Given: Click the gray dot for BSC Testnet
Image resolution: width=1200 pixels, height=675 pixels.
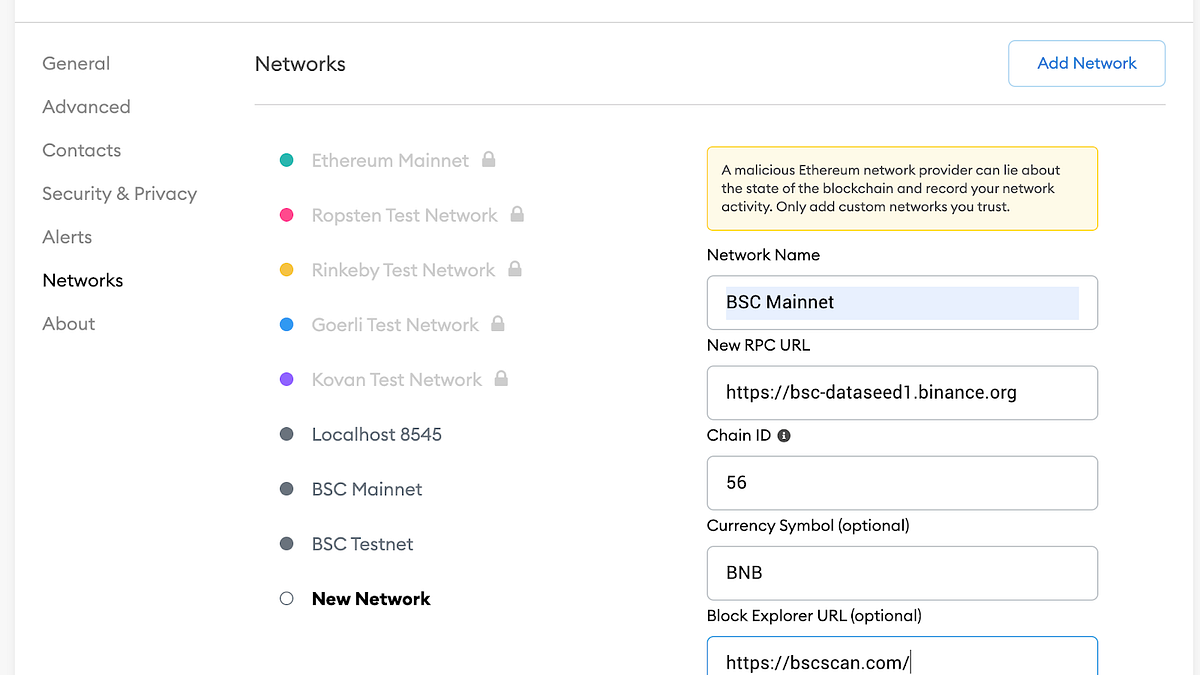Looking at the screenshot, I should [x=287, y=544].
